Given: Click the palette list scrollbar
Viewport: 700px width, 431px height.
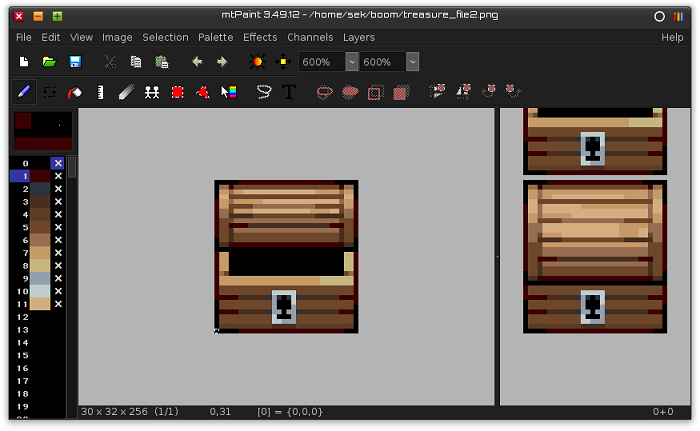Looking at the screenshot, I should click(72, 167).
